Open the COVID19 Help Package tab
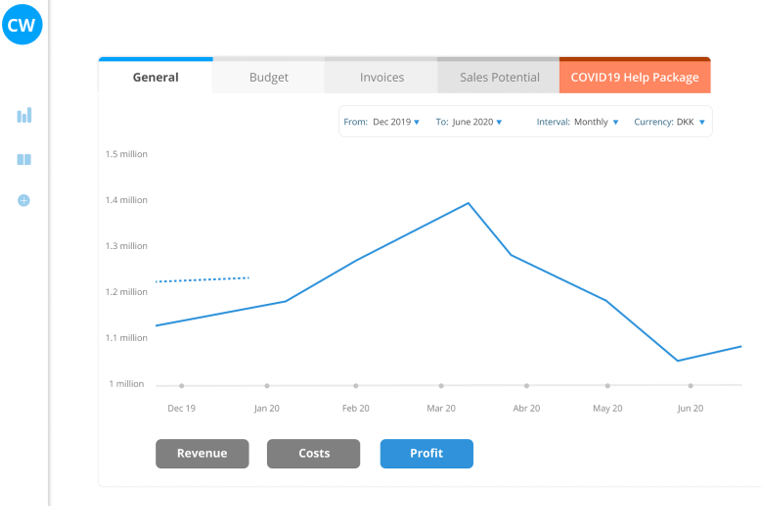 point(634,77)
